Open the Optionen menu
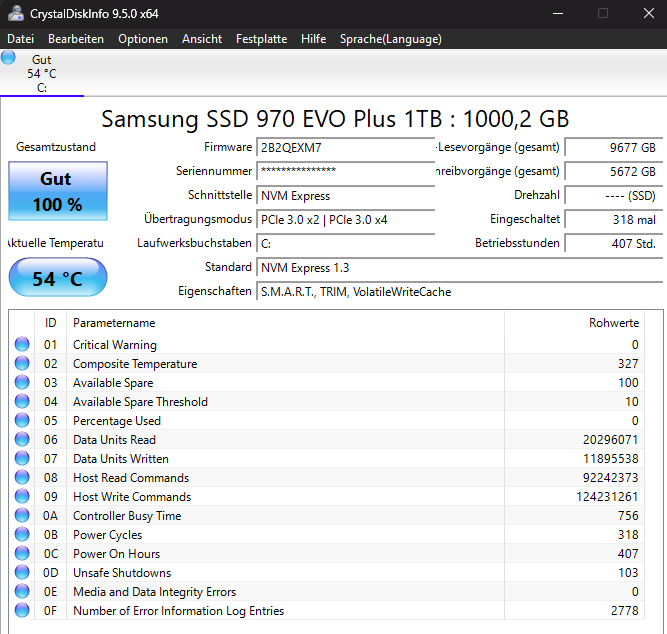 [x=143, y=39]
